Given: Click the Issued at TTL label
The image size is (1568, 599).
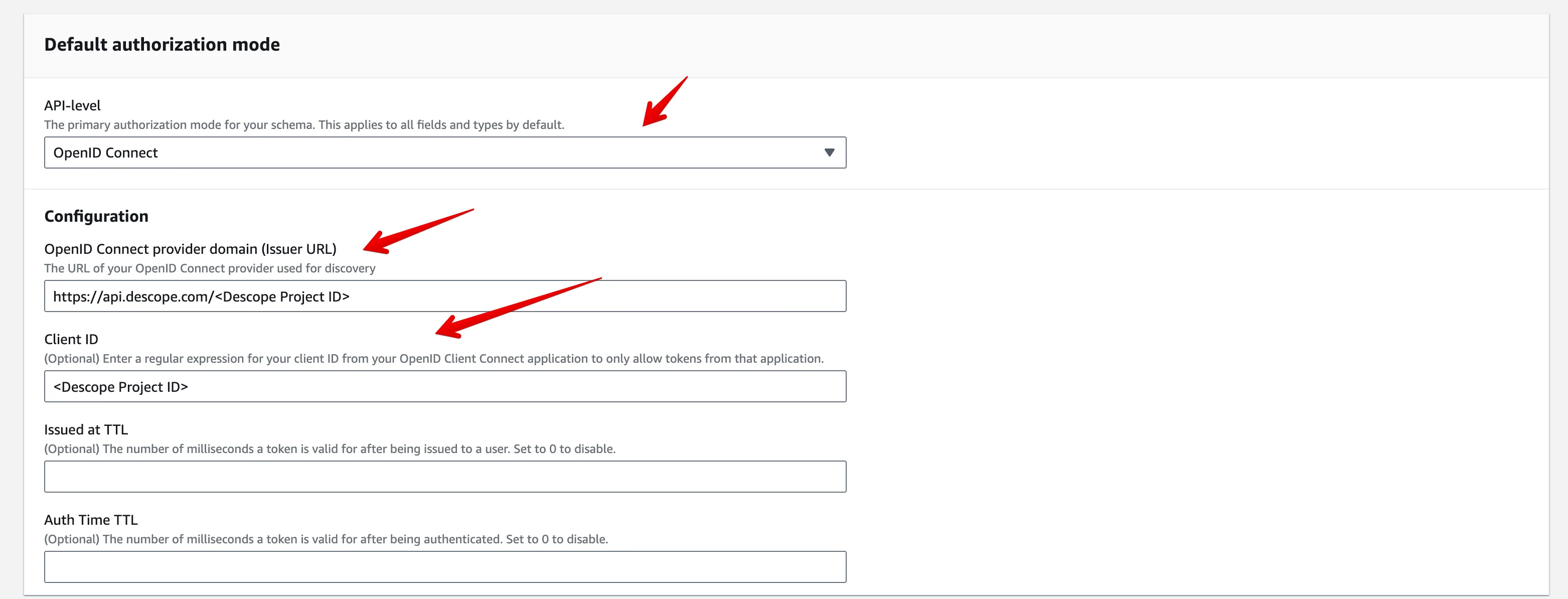Looking at the screenshot, I should 86,429.
